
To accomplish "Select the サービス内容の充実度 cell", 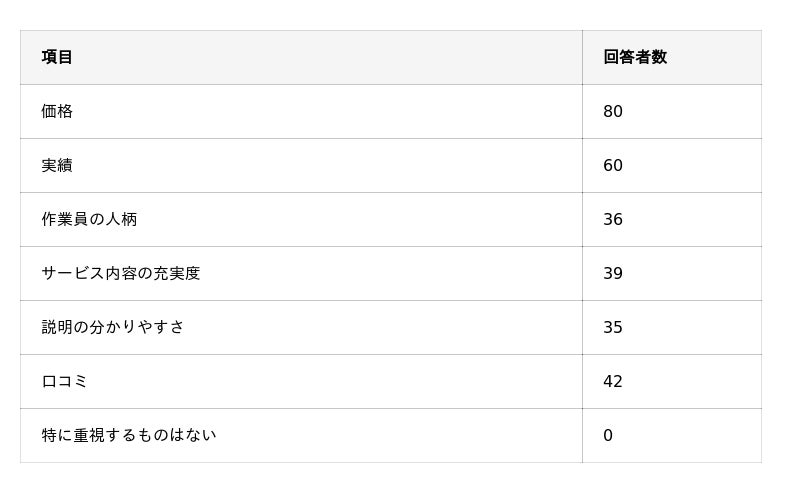I will click(121, 273).
